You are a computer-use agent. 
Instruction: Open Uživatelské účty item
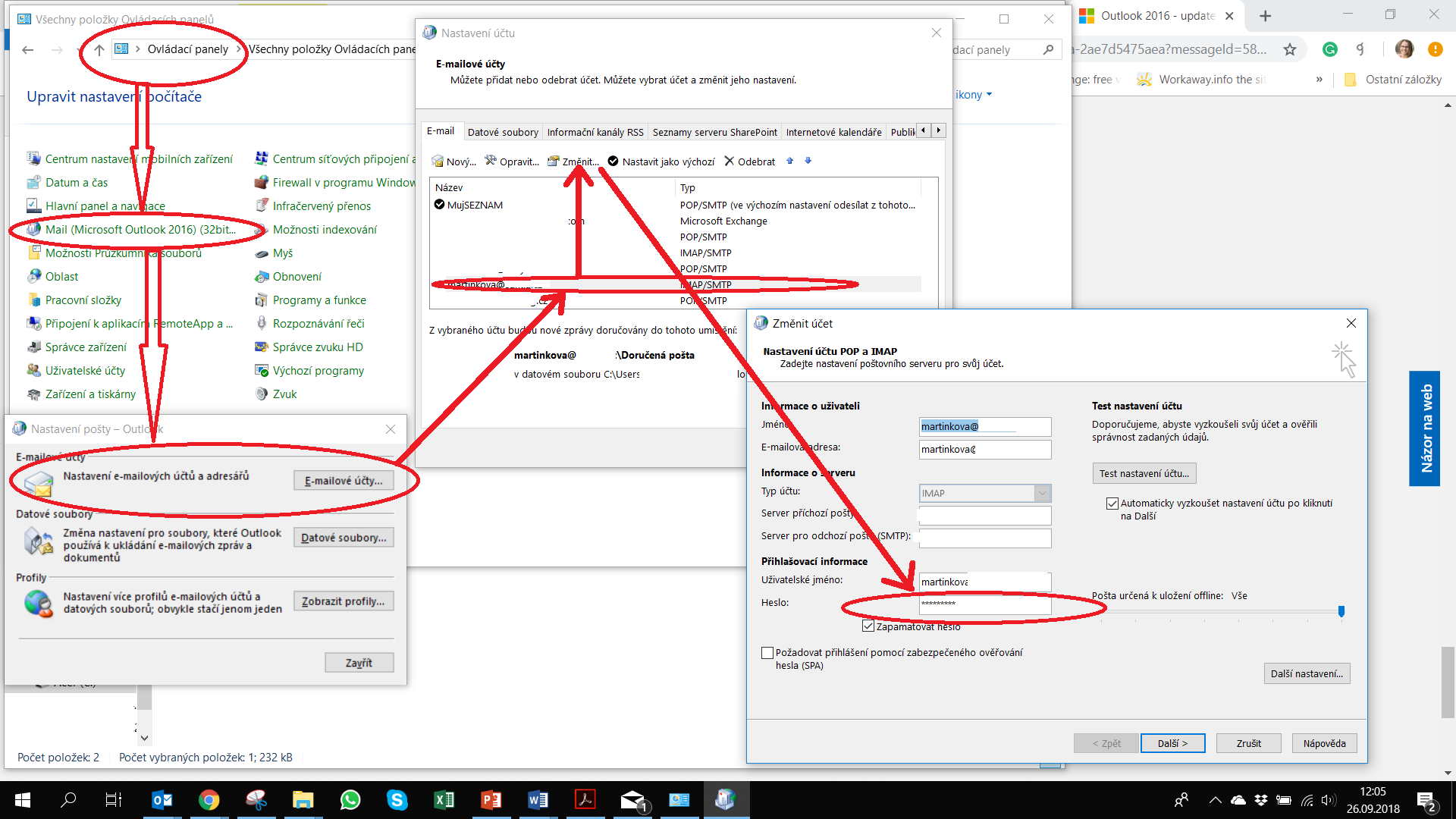coord(77,370)
